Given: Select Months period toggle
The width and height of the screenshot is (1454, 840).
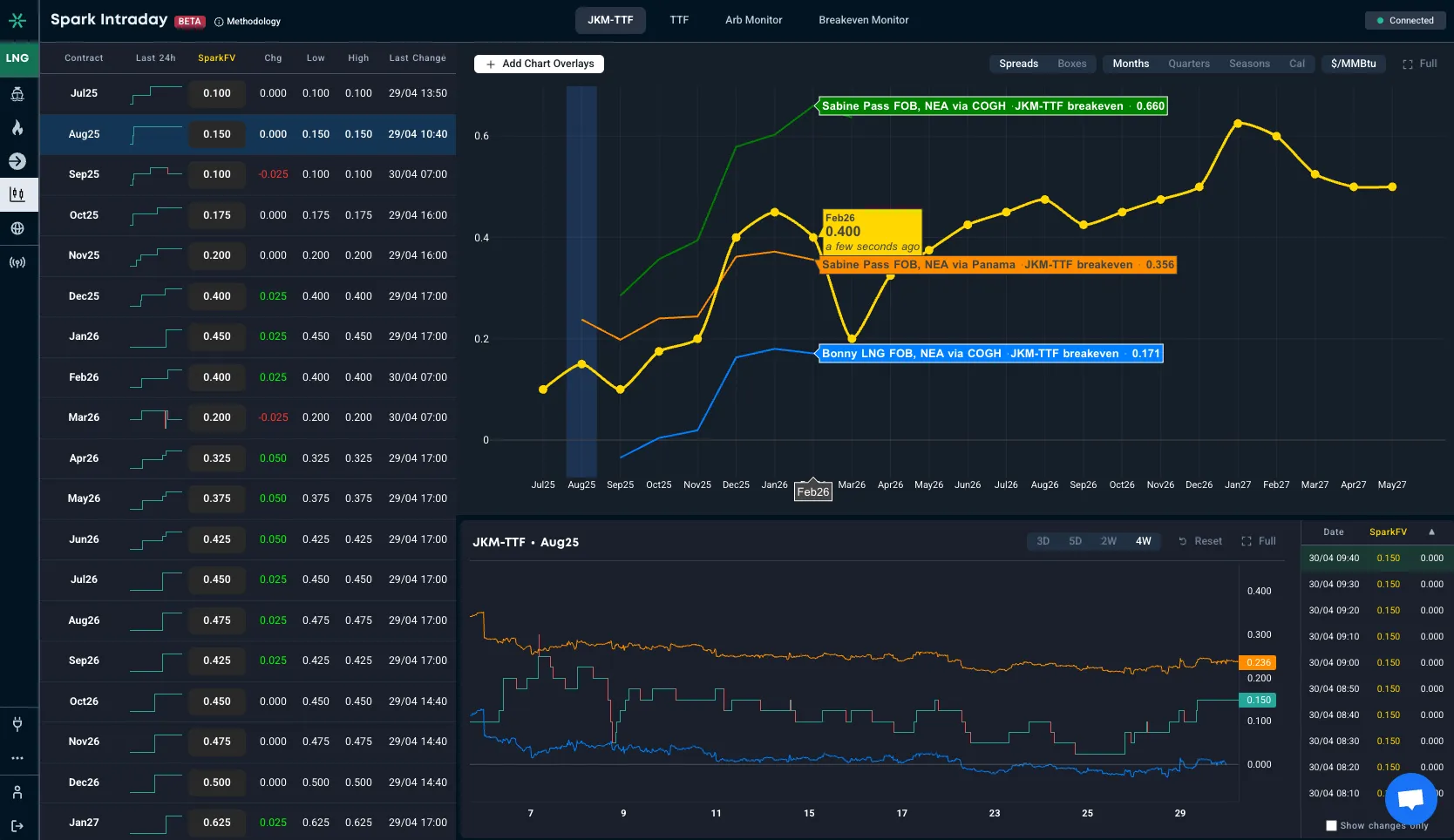Looking at the screenshot, I should point(1131,64).
